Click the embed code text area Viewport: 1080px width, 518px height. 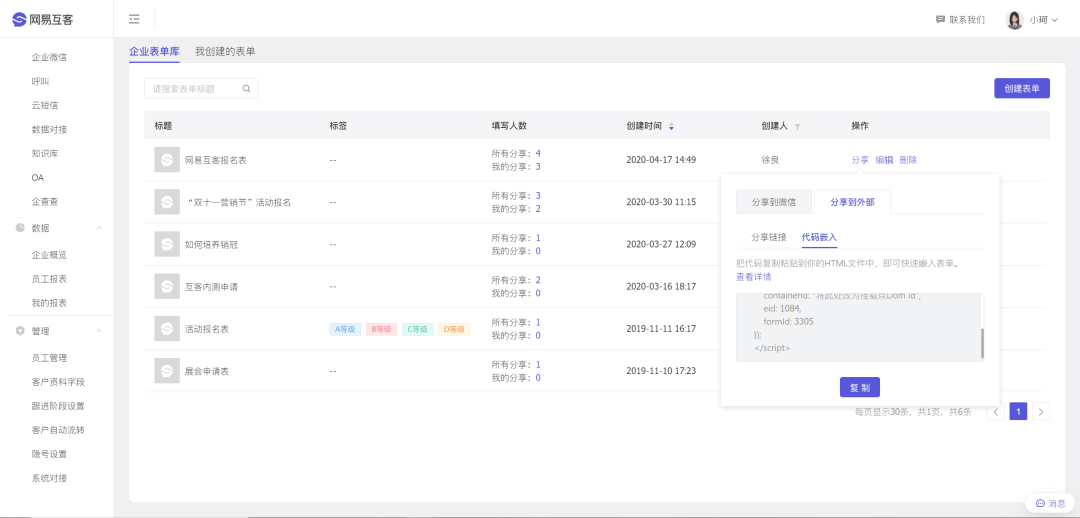(858, 327)
